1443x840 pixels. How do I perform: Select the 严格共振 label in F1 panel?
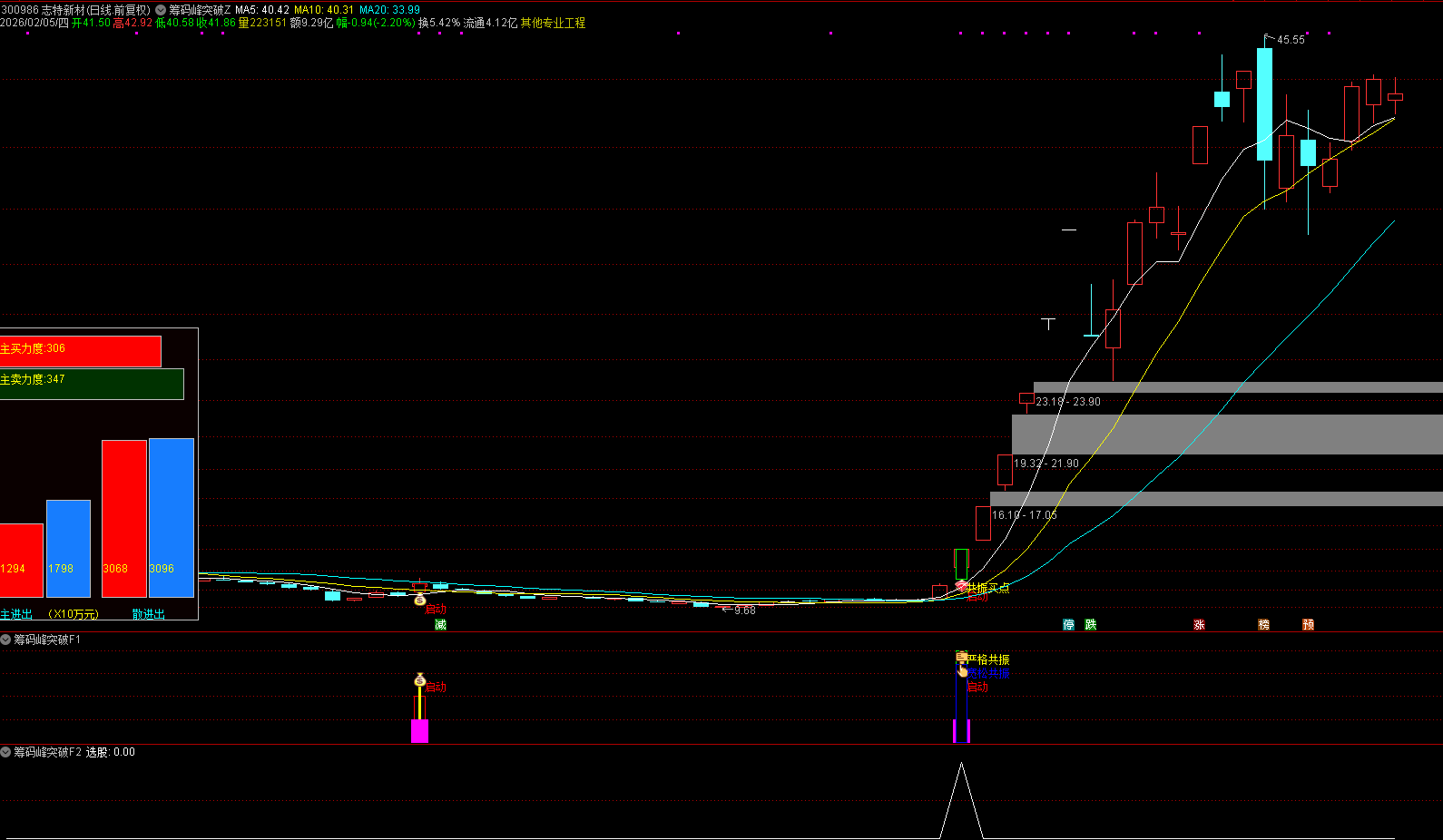988,659
